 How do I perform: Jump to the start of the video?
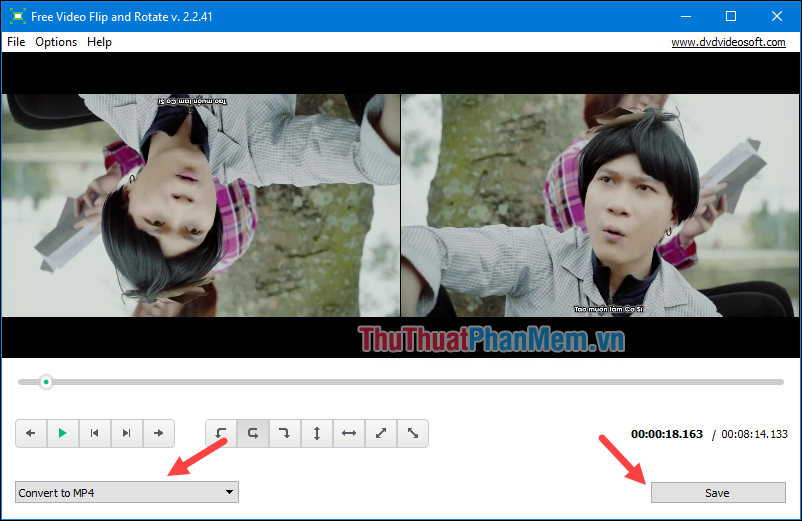(95, 433)
